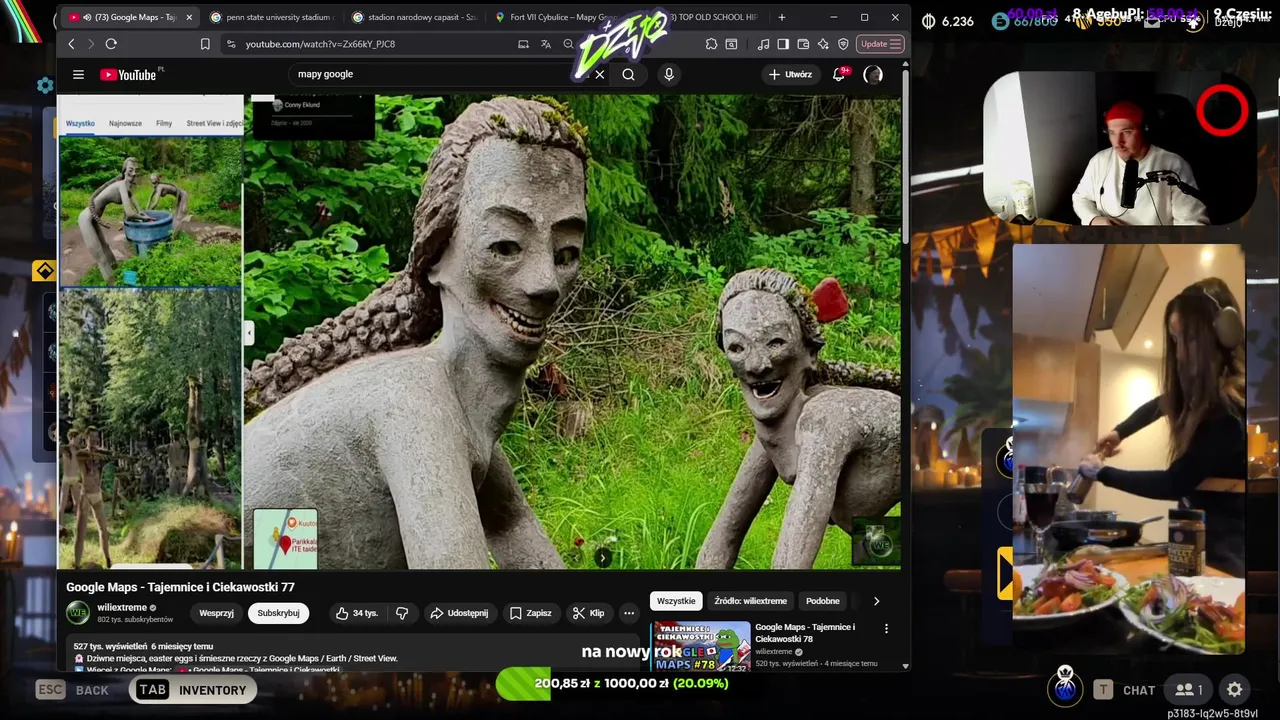
Task: Go to YouTube home via the logo
Action: click(x=128, y=74)
